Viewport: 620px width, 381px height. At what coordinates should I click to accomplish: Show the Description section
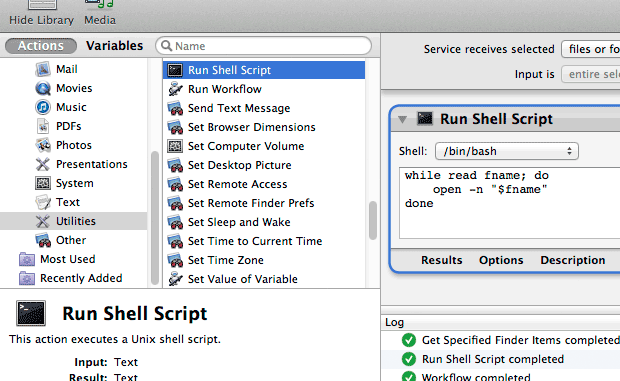[573, 260]
